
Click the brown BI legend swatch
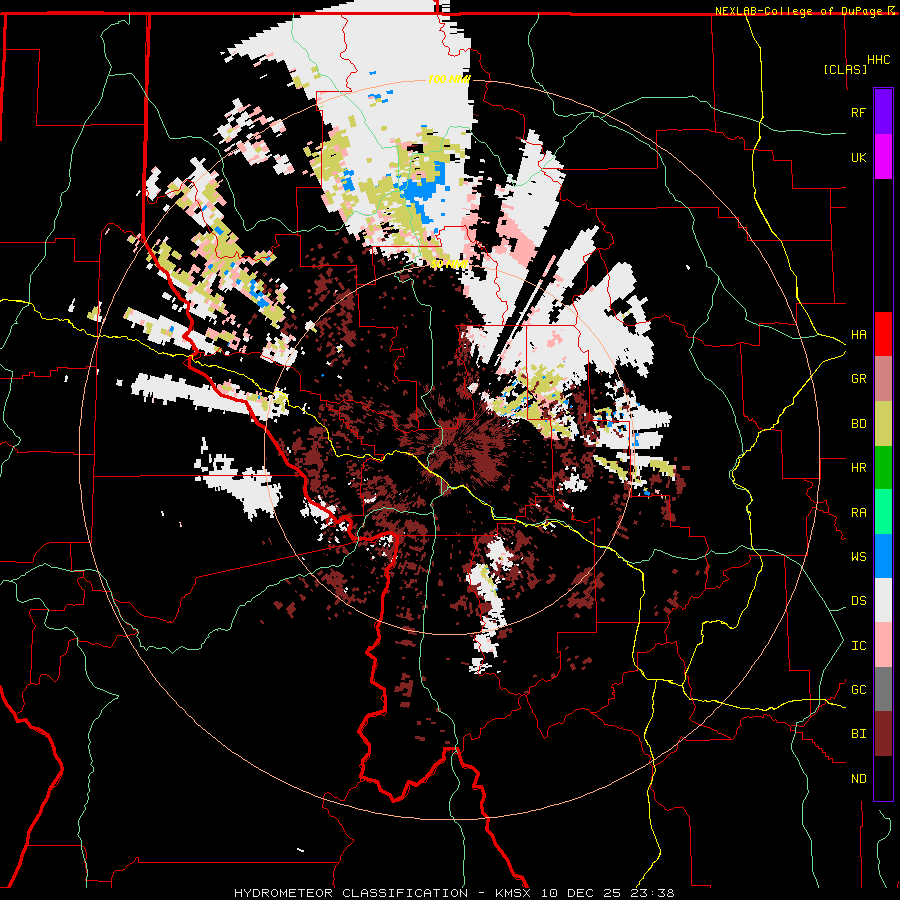[x=883, y=734]
